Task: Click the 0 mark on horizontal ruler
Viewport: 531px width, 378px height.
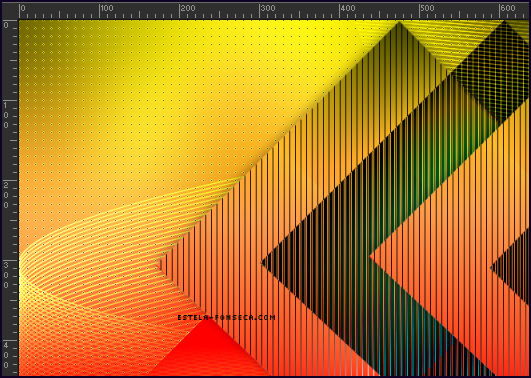Action: tap(23, 8)
